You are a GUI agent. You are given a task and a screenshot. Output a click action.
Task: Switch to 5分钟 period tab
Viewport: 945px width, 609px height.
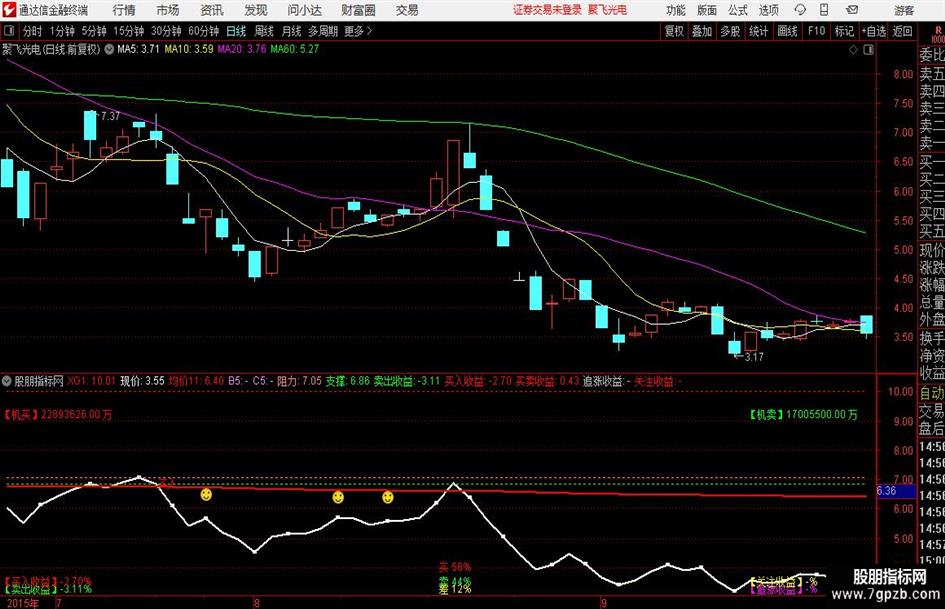(93, 31)
